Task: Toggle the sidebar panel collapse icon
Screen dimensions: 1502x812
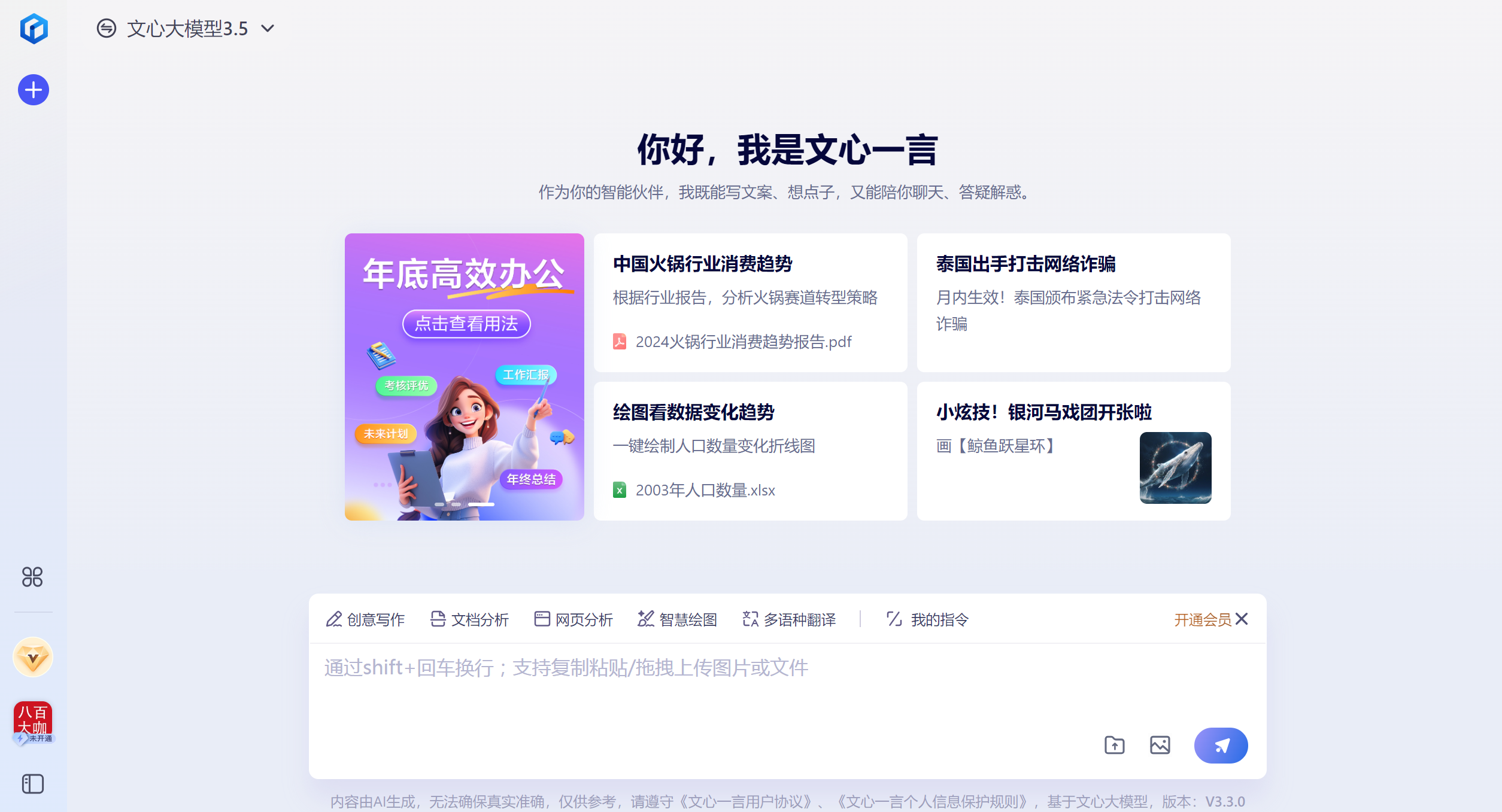Action: point(33,784)
